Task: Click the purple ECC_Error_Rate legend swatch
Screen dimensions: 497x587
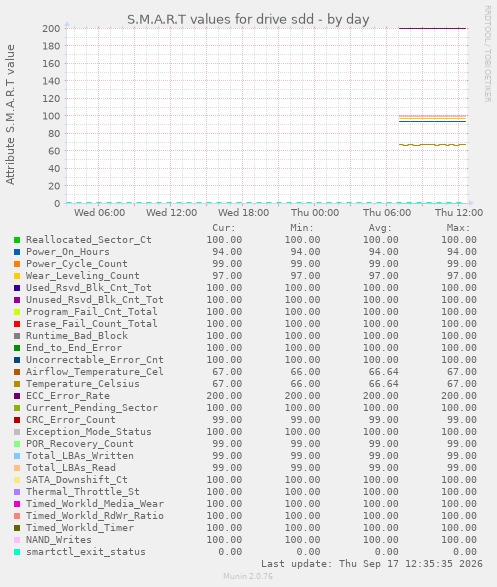Action: tap(17, 396)
